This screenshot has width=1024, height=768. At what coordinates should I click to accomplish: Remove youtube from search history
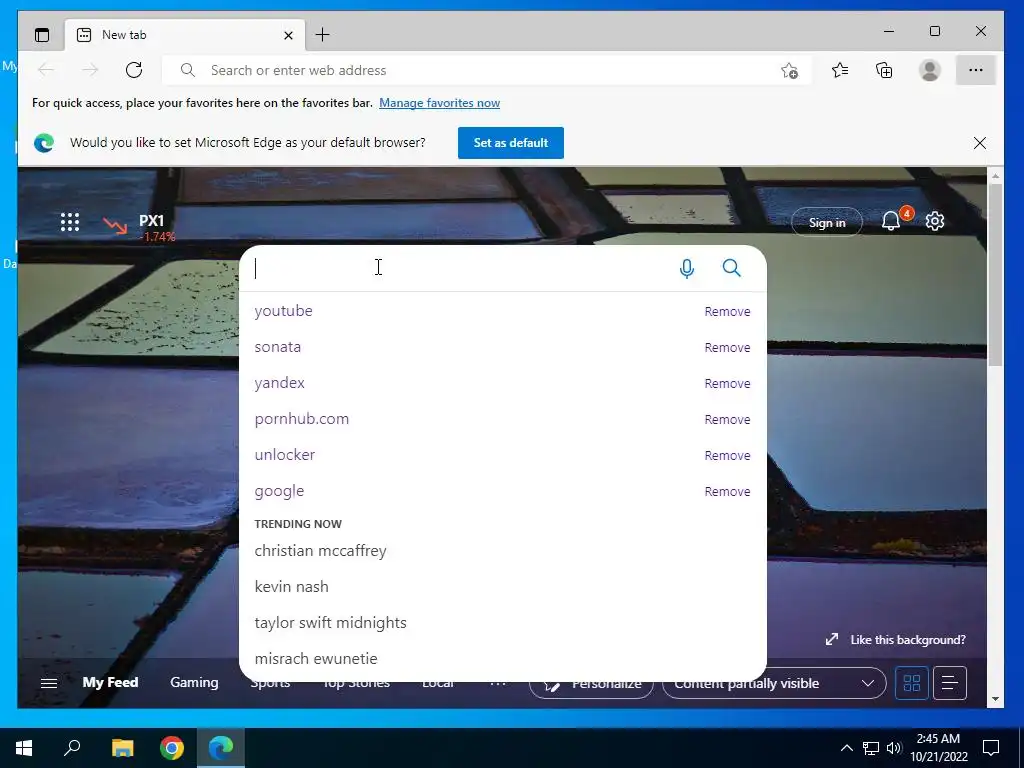pyautogui.click(x=727, y=312)
